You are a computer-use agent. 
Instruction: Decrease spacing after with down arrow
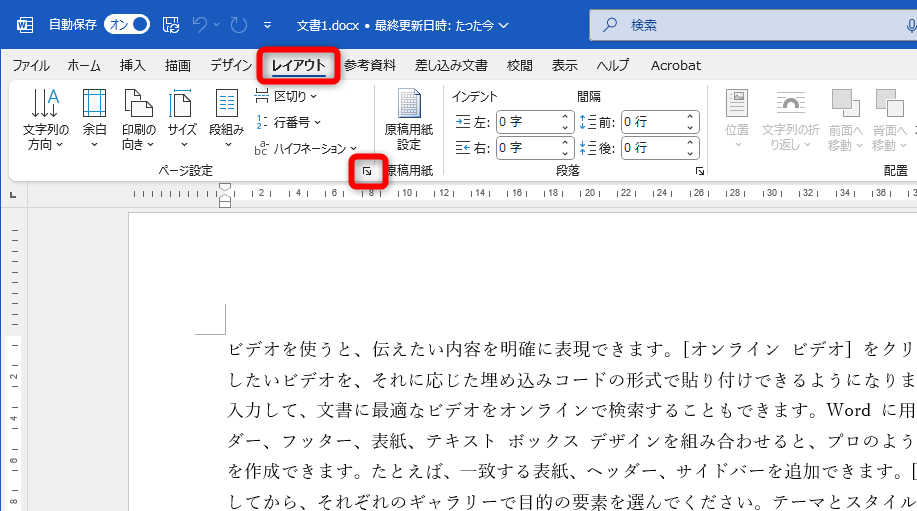click(x=690, y=154)
